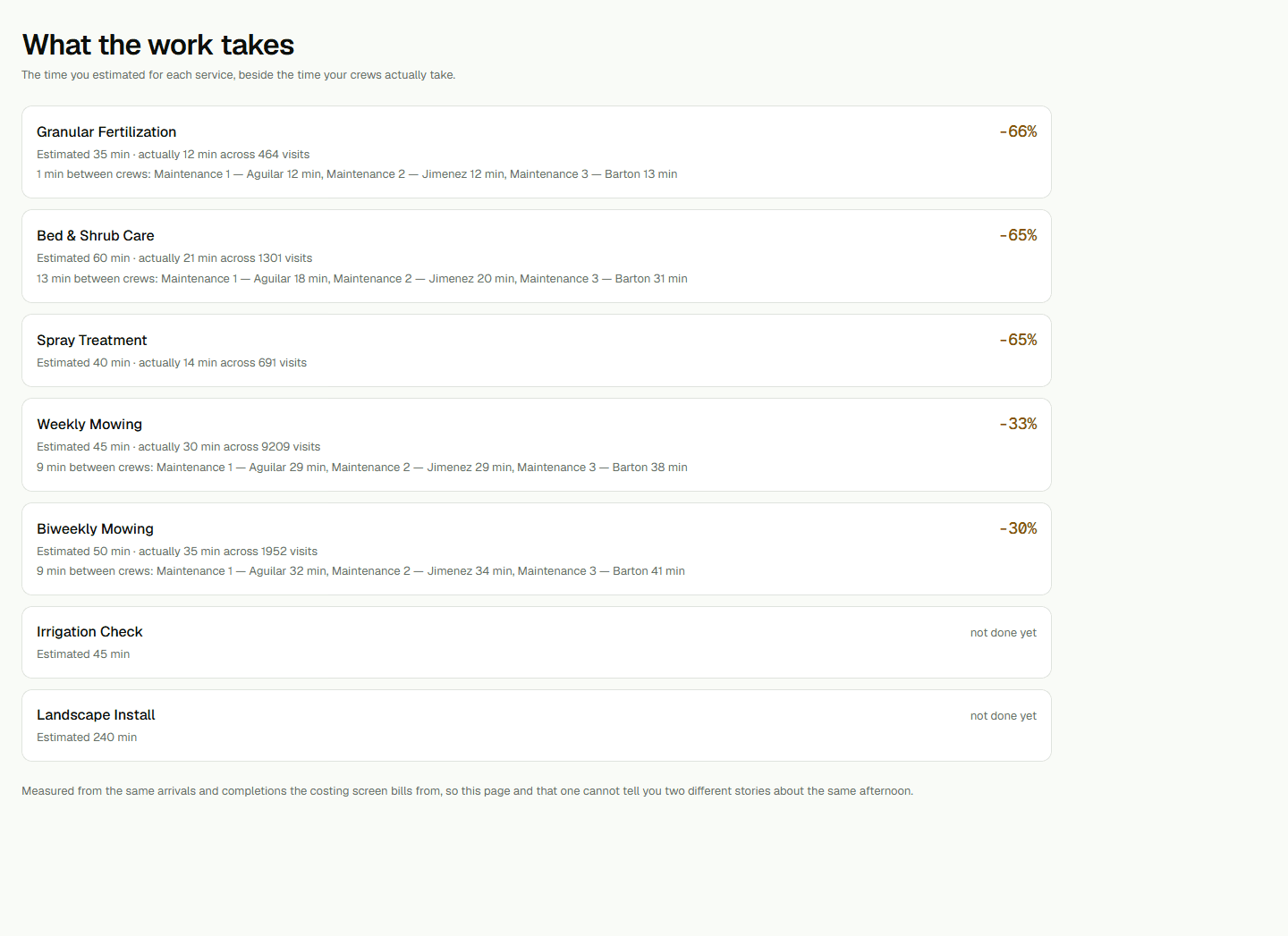Click the -30% variance for Biweekly Mowing
This screenshot has width=1288, height=936.
(1018, 528)
